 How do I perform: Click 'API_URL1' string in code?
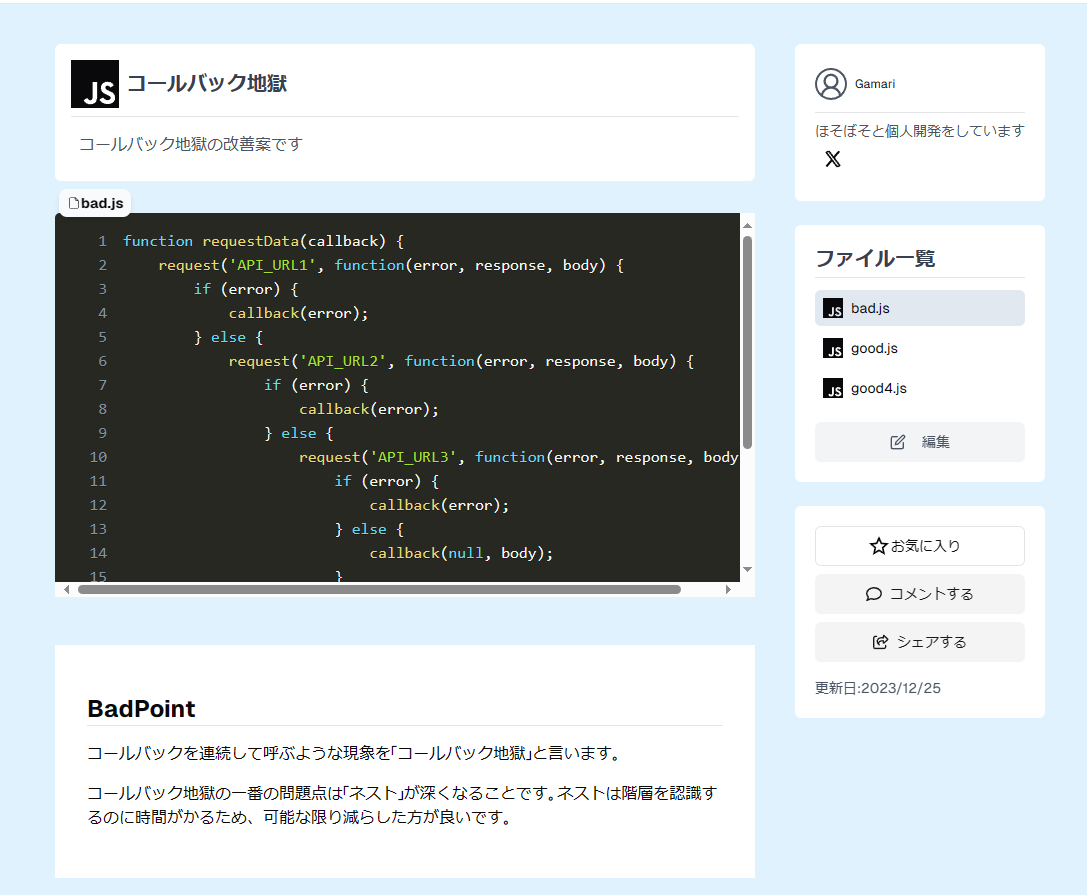pyautogui.click(x=272, y=266)
